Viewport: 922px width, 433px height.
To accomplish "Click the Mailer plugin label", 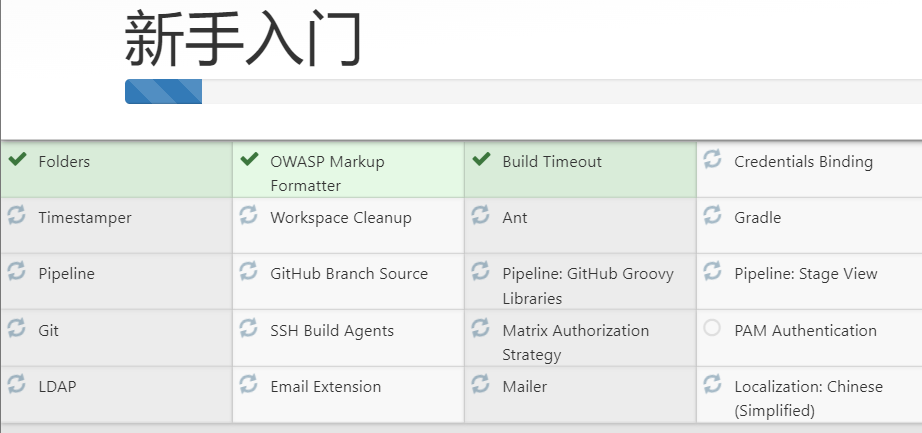I will (525, 387).
